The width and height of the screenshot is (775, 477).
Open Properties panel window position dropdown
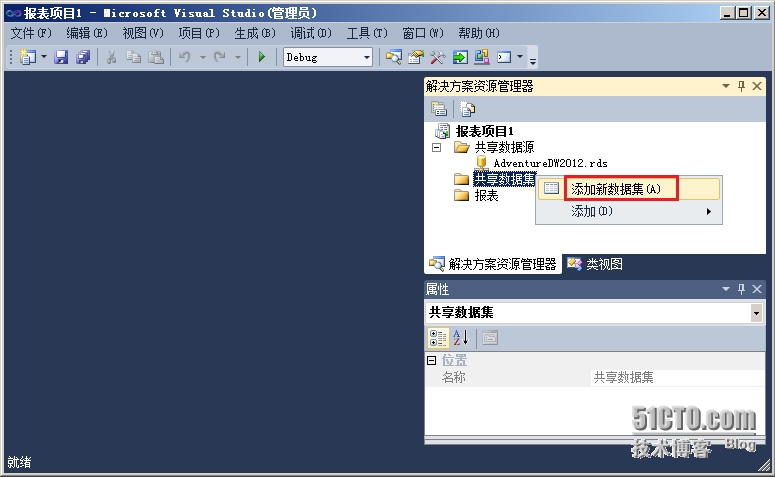click(726, 289)
